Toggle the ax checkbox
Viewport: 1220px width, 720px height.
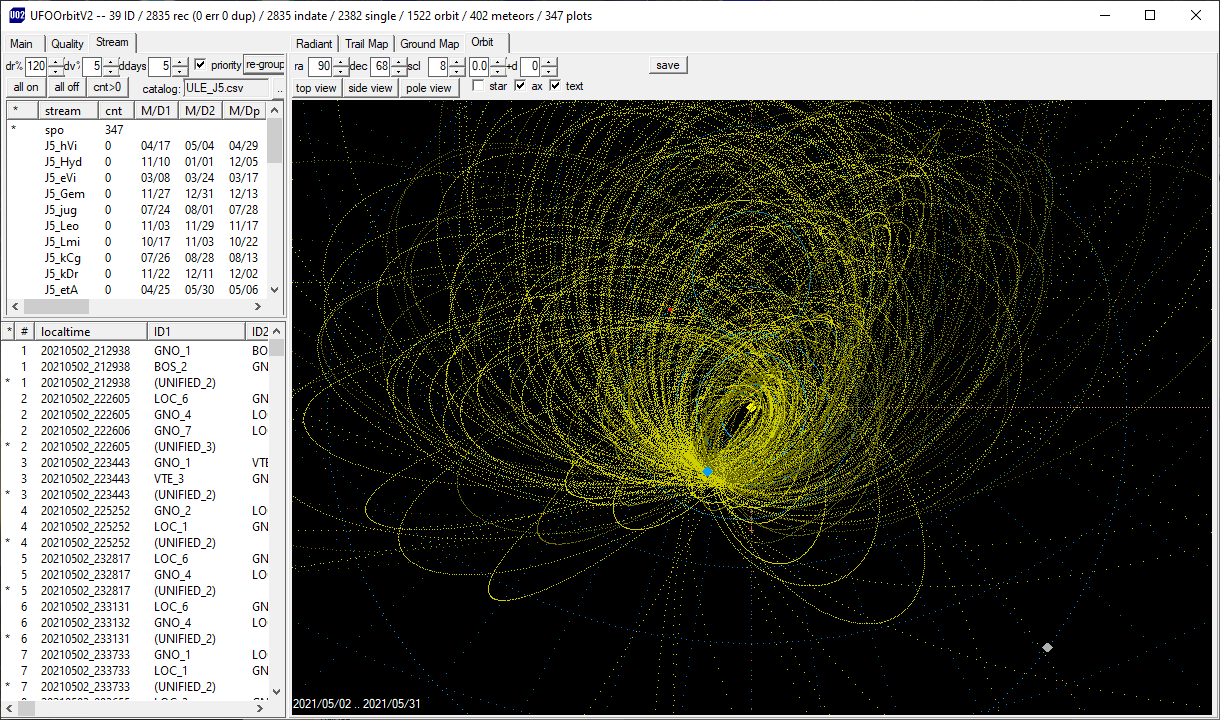coord(521,86)
